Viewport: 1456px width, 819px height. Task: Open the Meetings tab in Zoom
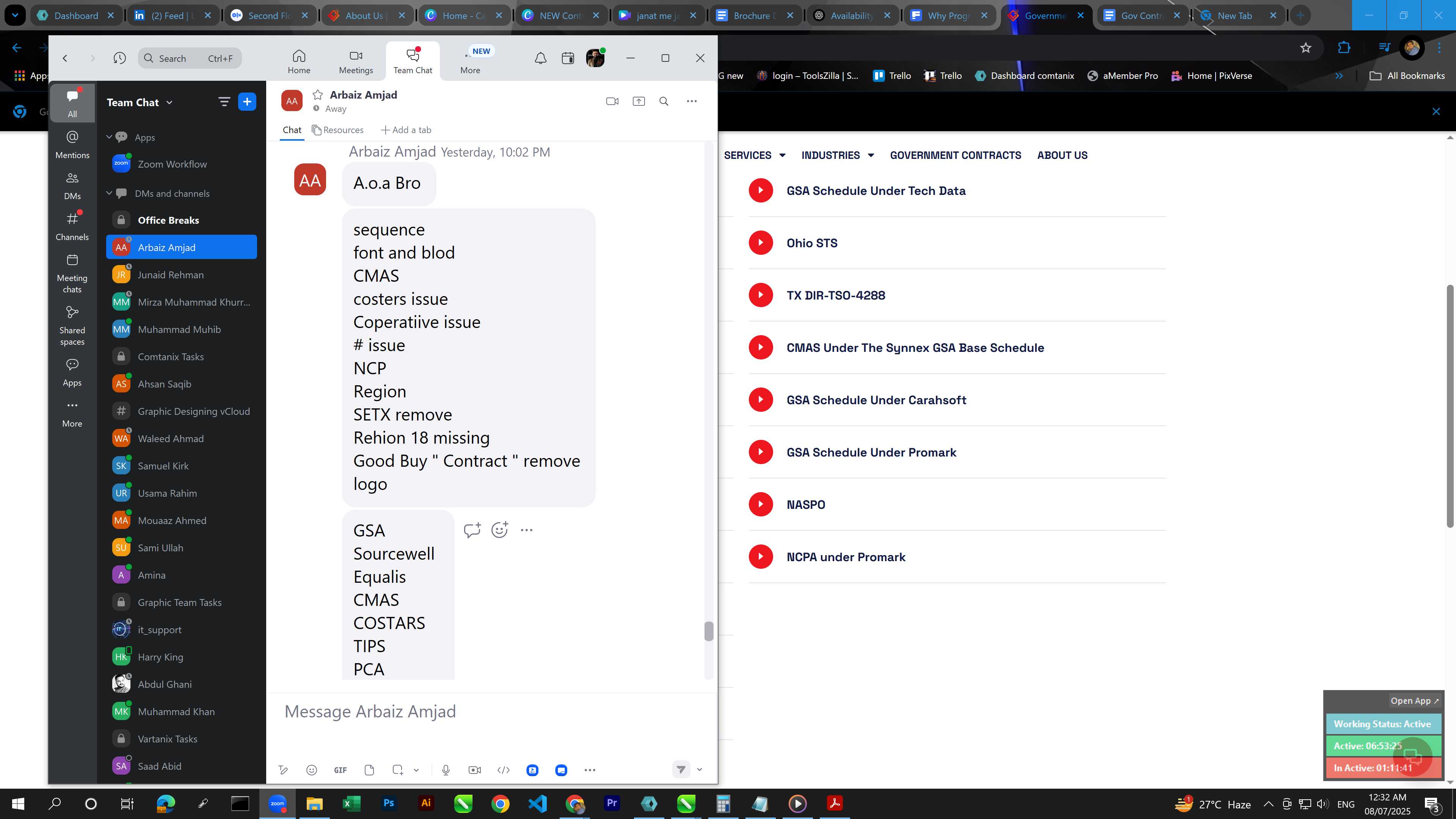pyautogui.click(x=356, y=61)
